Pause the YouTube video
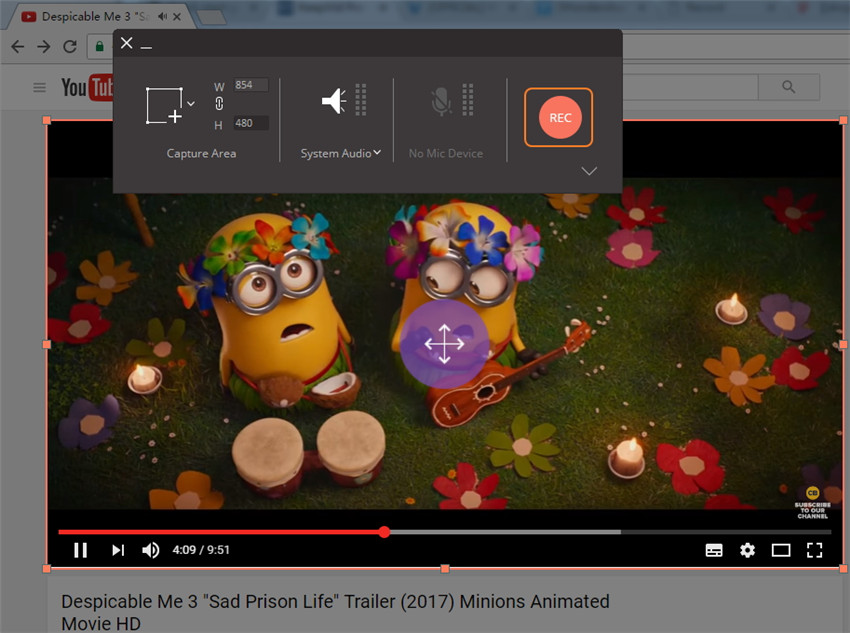The image size is (850, 633). coord(80,550)
